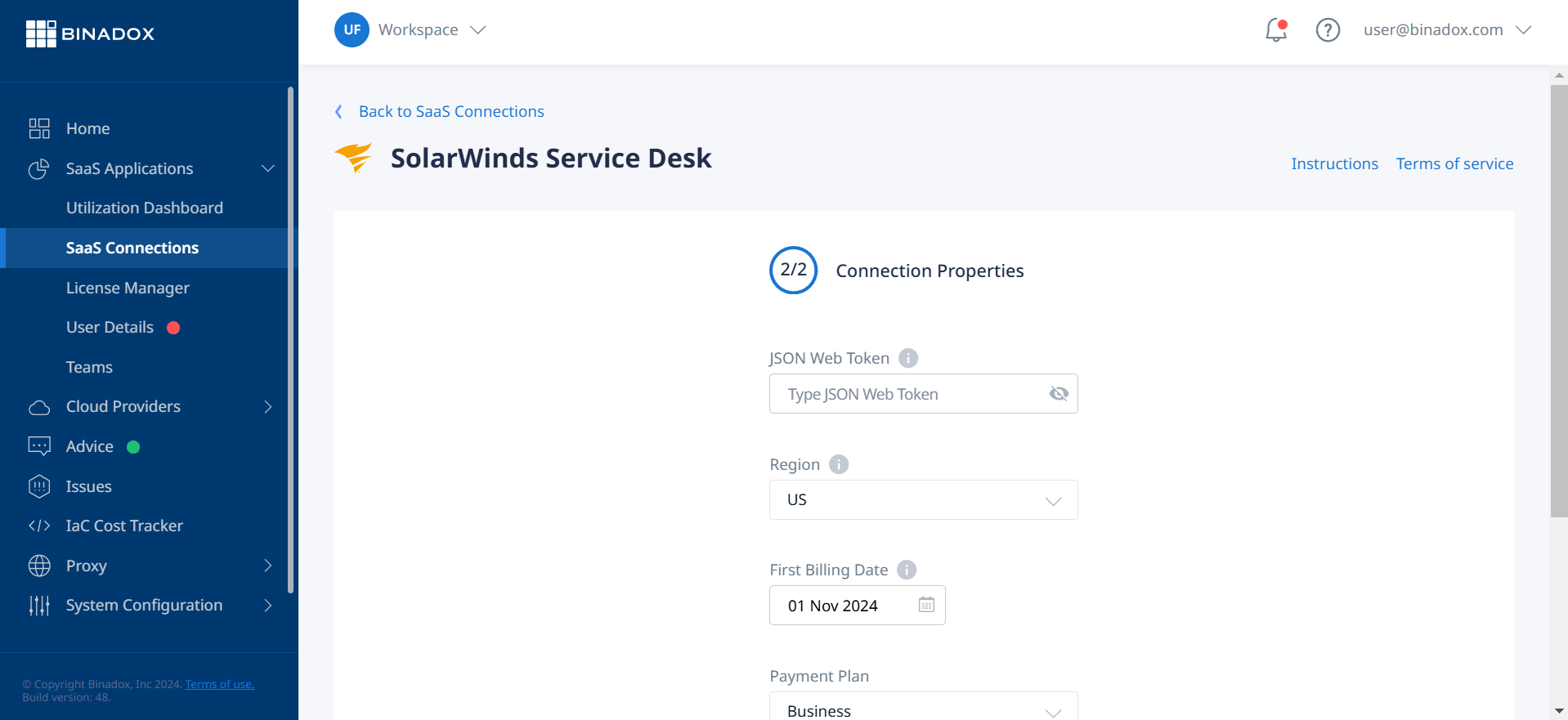Click the Home grid icon

pyautogui.click(x=39, y=128)
